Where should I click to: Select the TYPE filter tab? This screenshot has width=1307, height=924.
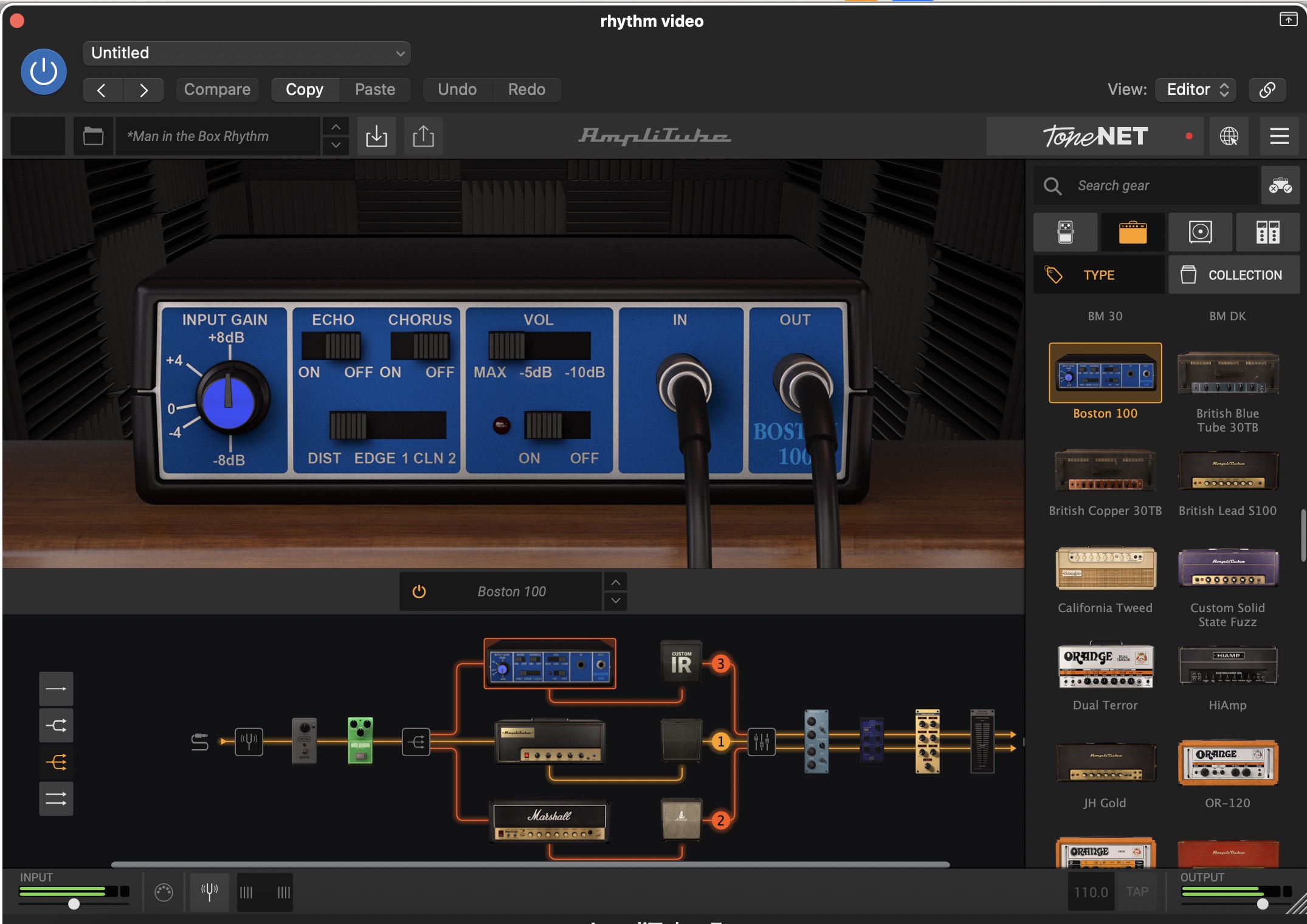(x=1098, y=275)
